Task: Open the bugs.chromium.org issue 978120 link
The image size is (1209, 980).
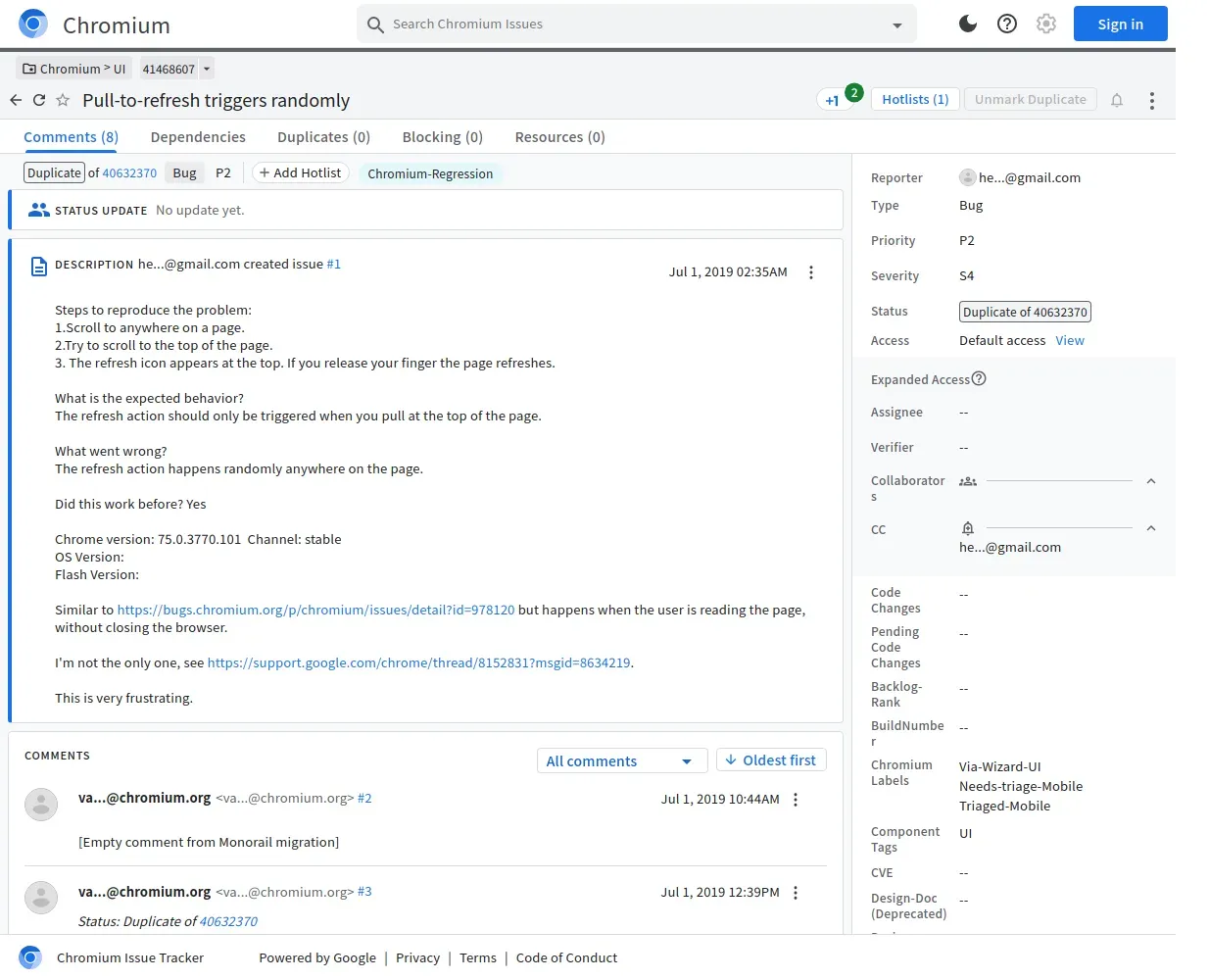Action: [x=315, y=610]
